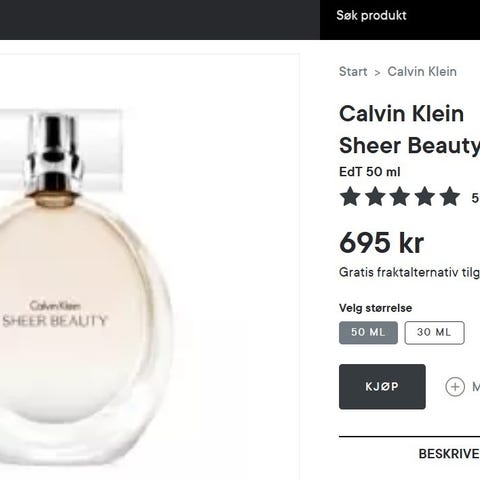The image size is (480, 480).
Task: Click the 695 kr price
Action: [381, 242]
